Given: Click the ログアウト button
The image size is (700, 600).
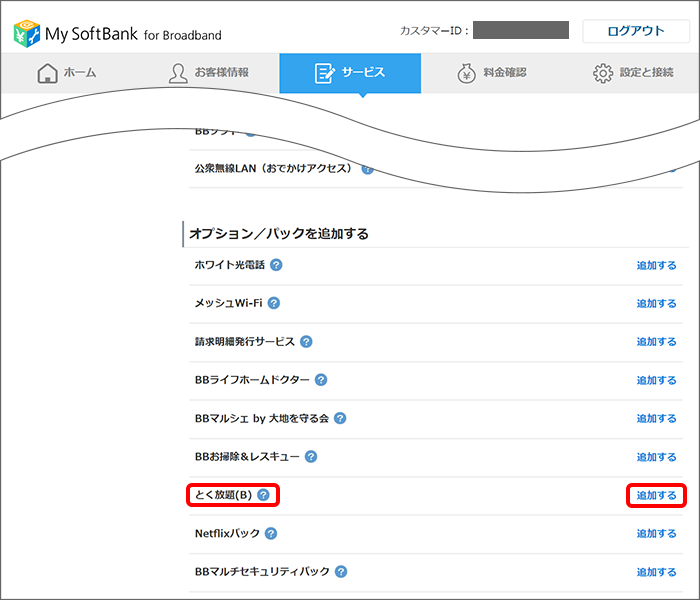Looking at the screenshot, I should point(636,31).
